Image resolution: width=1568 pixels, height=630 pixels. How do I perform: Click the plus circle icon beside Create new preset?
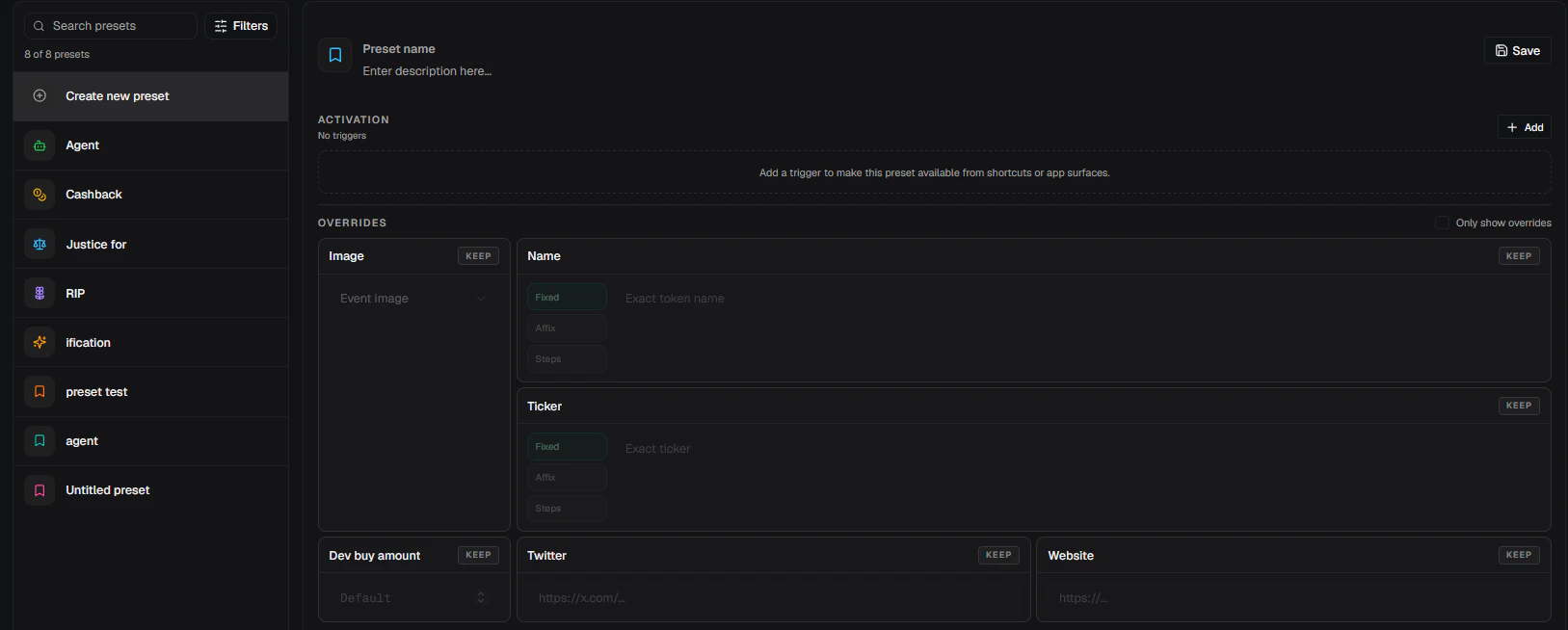point(40,96)
